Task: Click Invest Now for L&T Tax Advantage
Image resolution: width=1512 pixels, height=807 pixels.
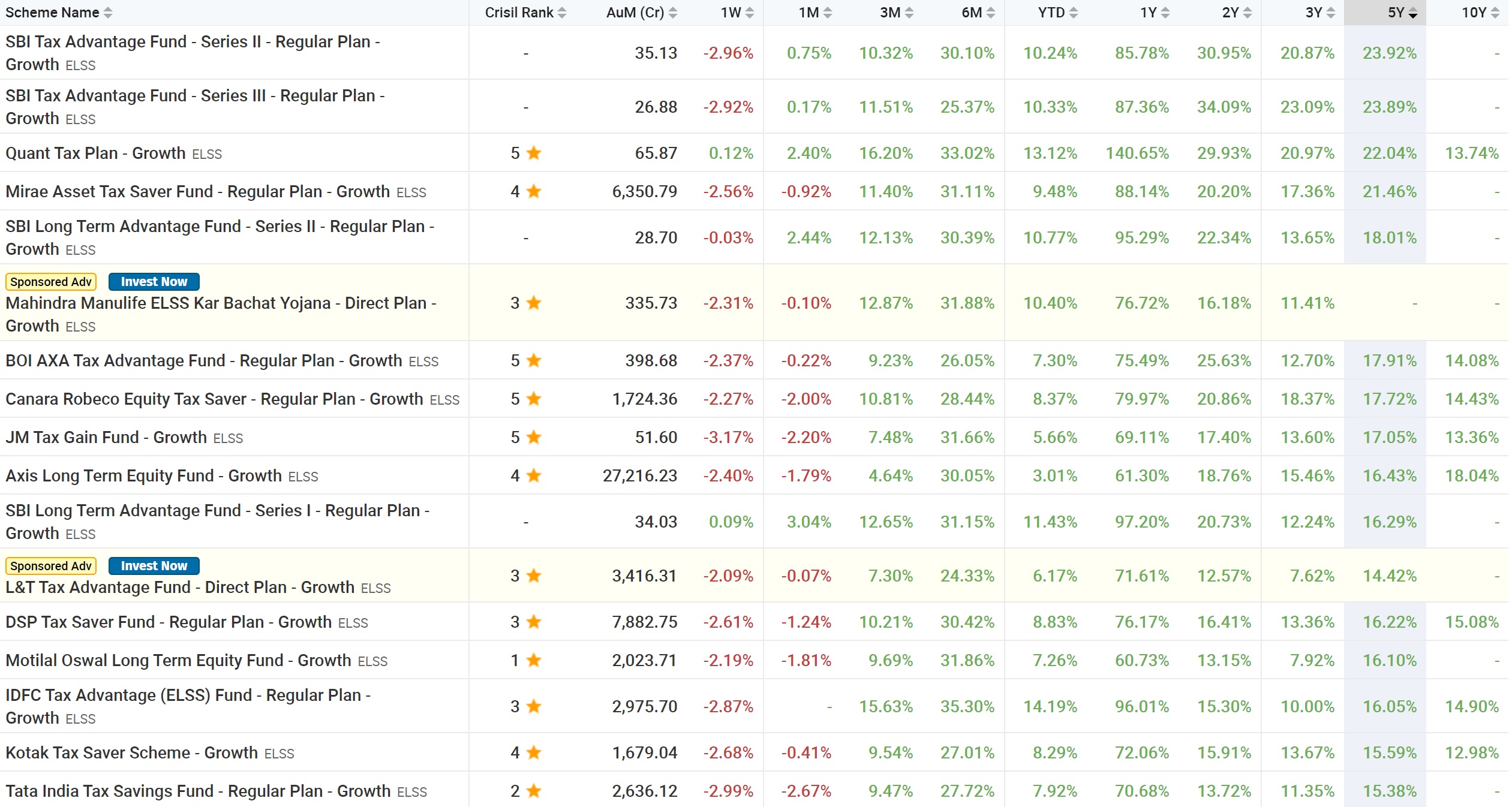Action: (154, 566)
